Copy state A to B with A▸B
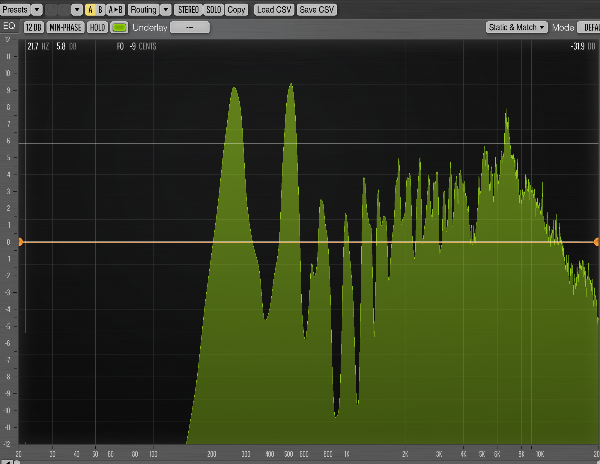 coord(115,10)
